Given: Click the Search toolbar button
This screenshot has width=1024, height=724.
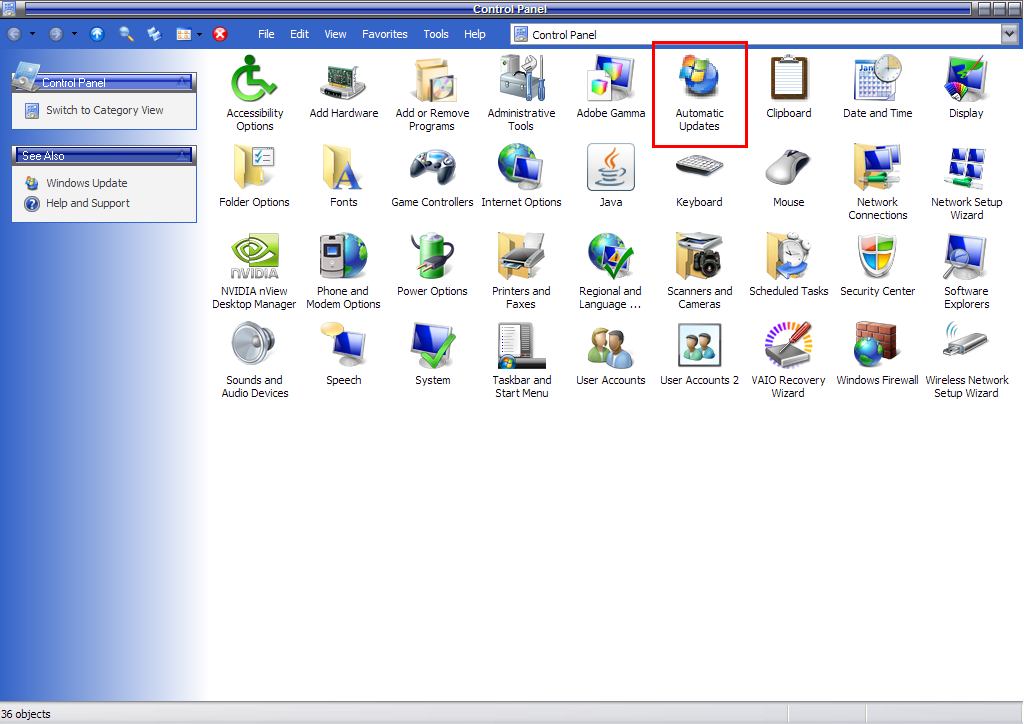Looking at the screenshot, I should tap(125, 33).
